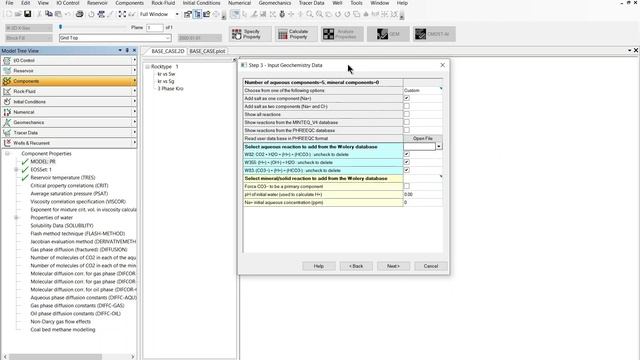Click the Save file toolbar icon
The image size is (640, 360).
coord(27,14)
